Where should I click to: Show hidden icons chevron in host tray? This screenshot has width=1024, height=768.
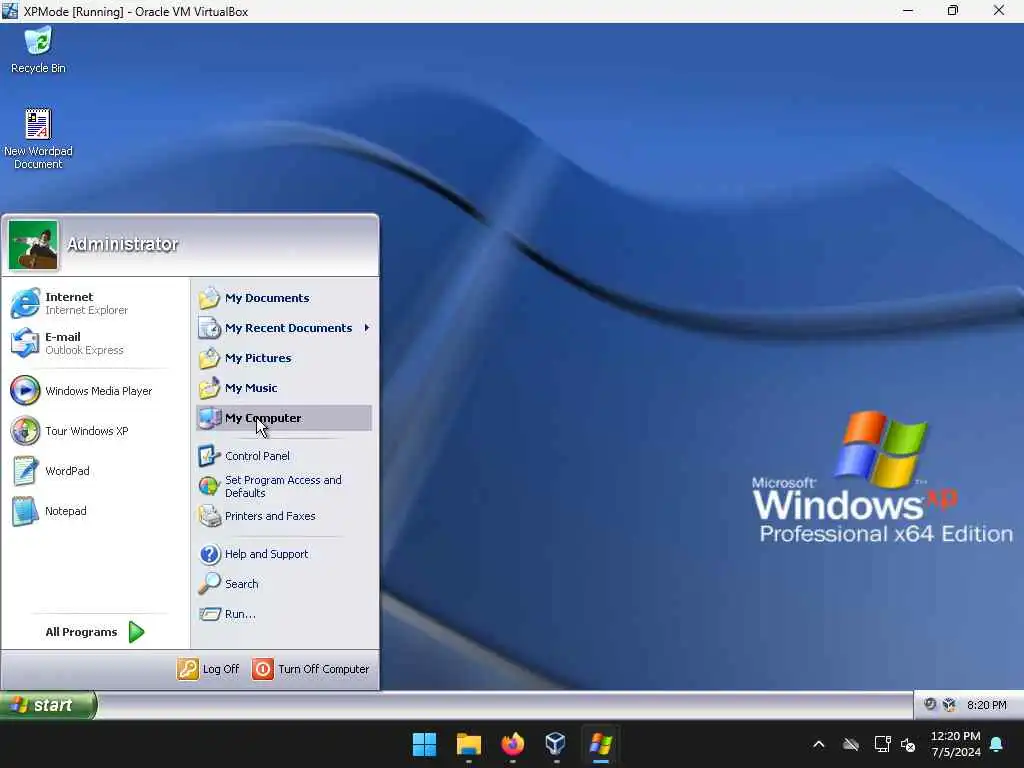819,744
